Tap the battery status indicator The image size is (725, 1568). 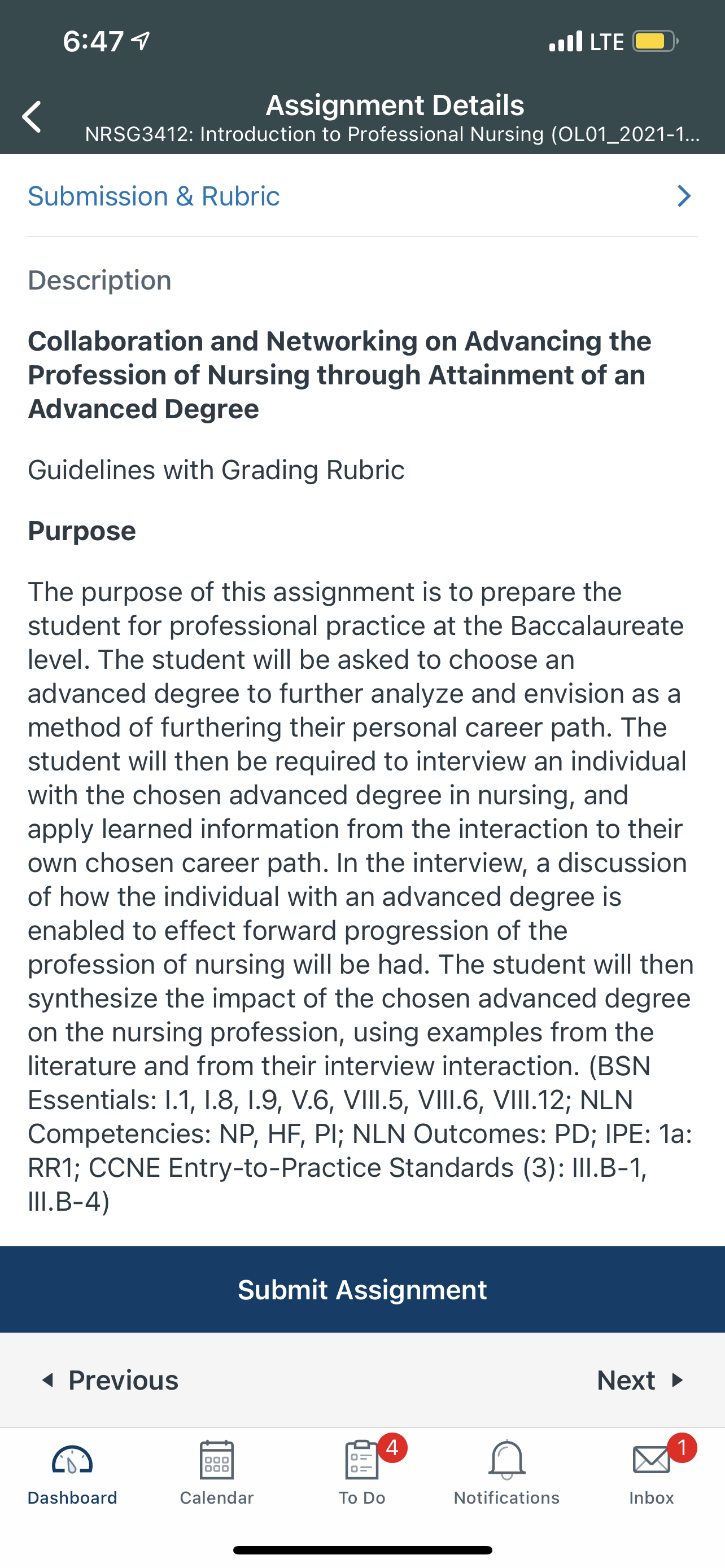tap(656, 41)
